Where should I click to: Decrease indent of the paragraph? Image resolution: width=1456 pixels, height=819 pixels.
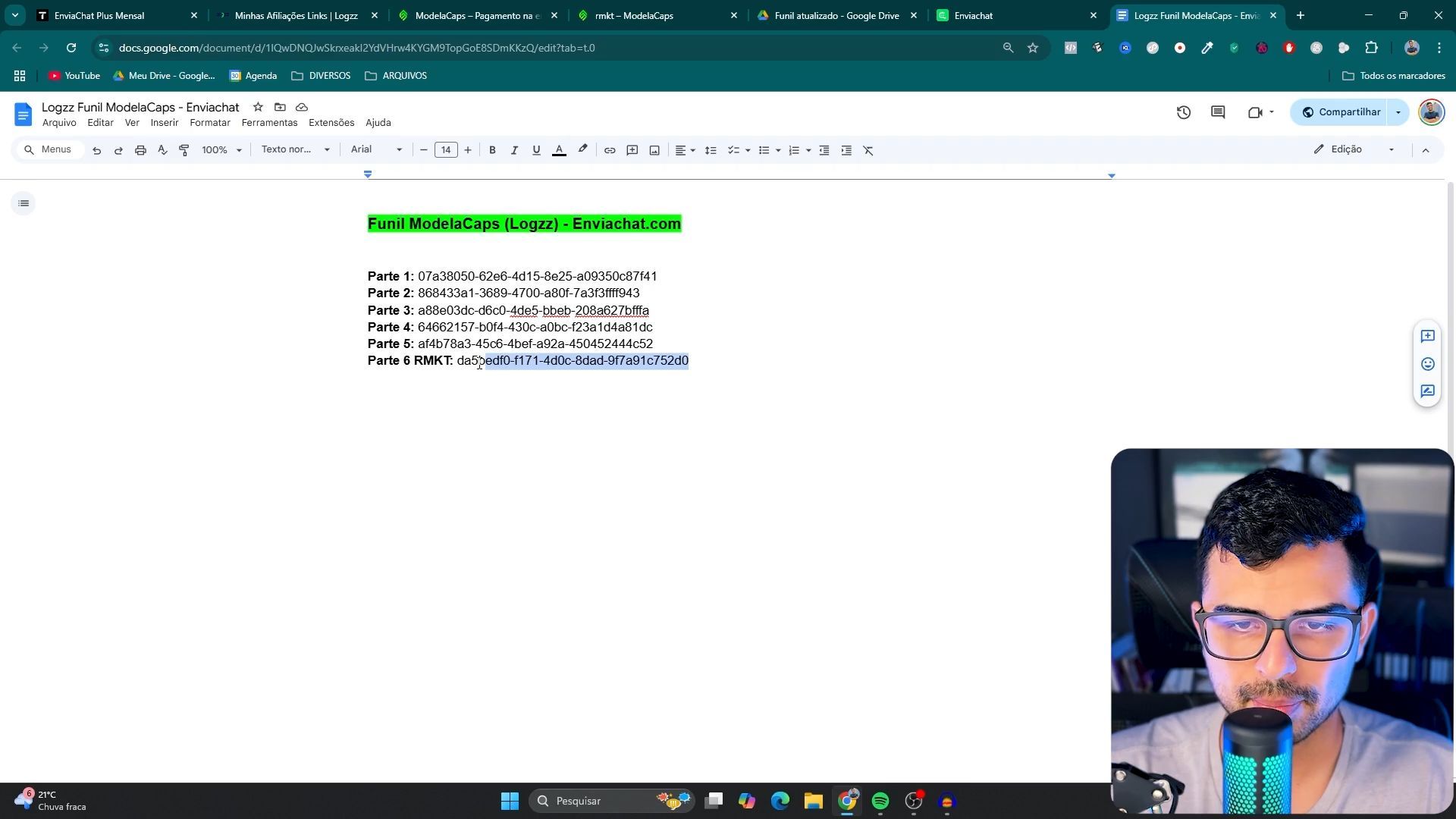[824, 150]
